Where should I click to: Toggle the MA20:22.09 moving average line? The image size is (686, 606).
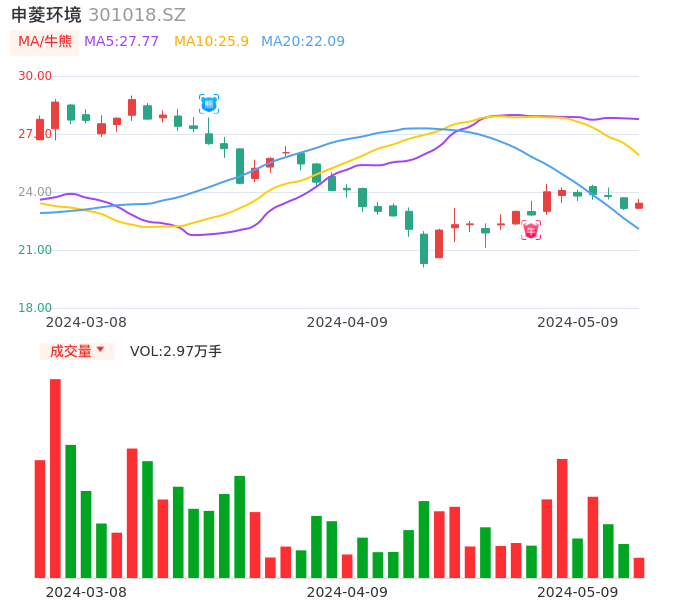point(302,42)
